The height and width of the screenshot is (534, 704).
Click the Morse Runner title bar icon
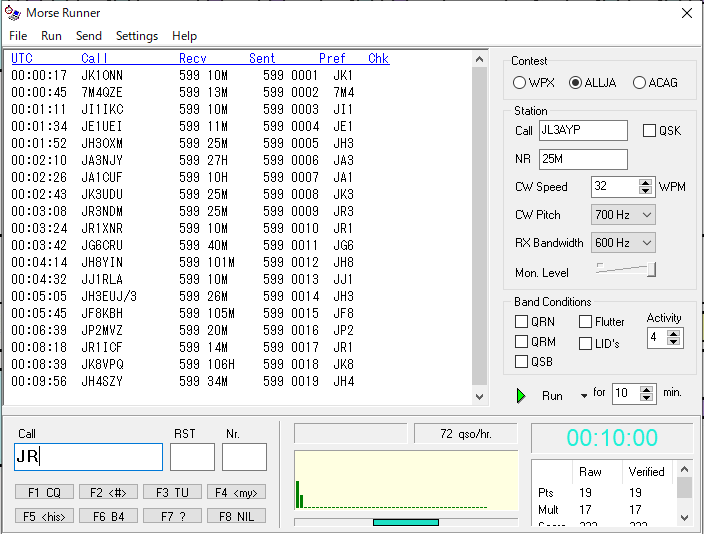click(13, 13)
